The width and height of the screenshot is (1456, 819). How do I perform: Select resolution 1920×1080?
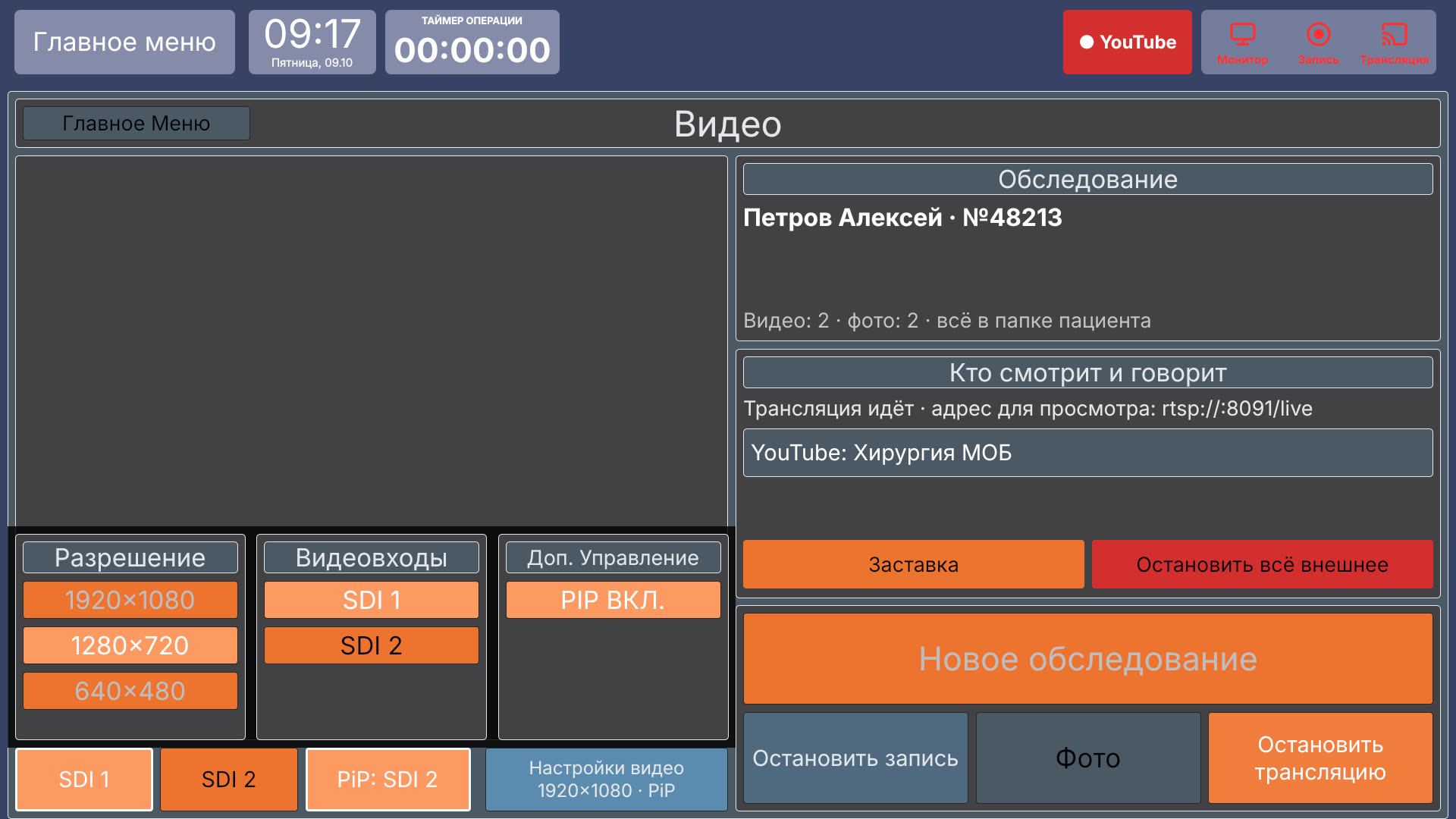point(130,600)
